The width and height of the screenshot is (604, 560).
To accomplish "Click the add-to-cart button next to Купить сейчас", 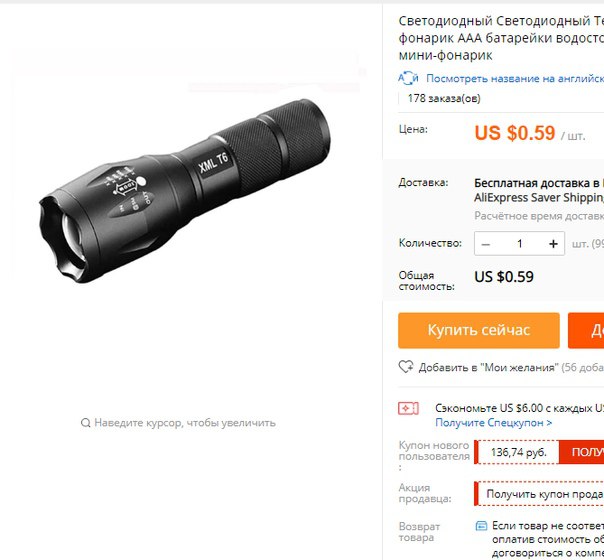I will (x=586, y=330).
